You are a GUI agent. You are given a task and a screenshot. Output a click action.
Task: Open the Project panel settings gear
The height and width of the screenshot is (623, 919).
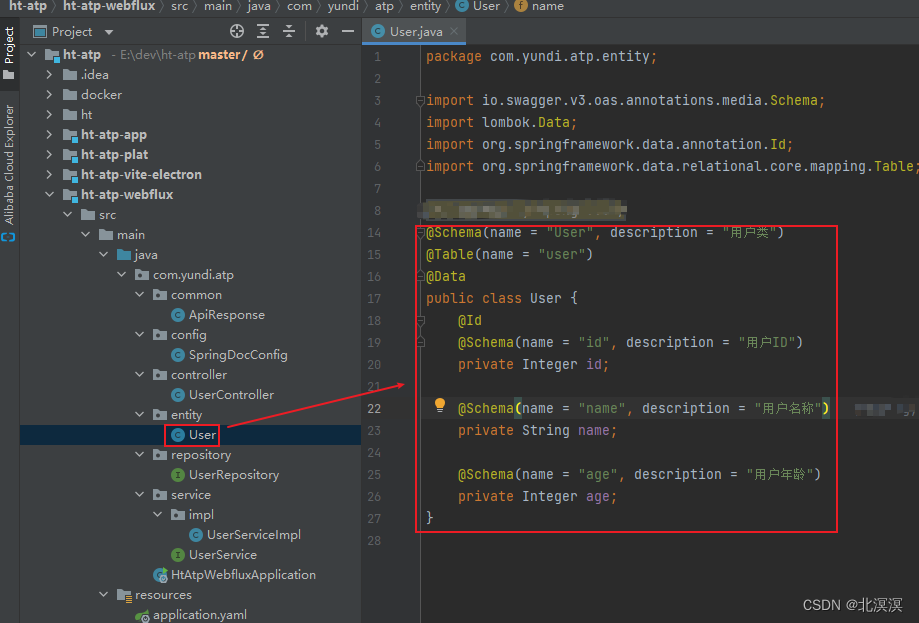(x=321, y=31)
